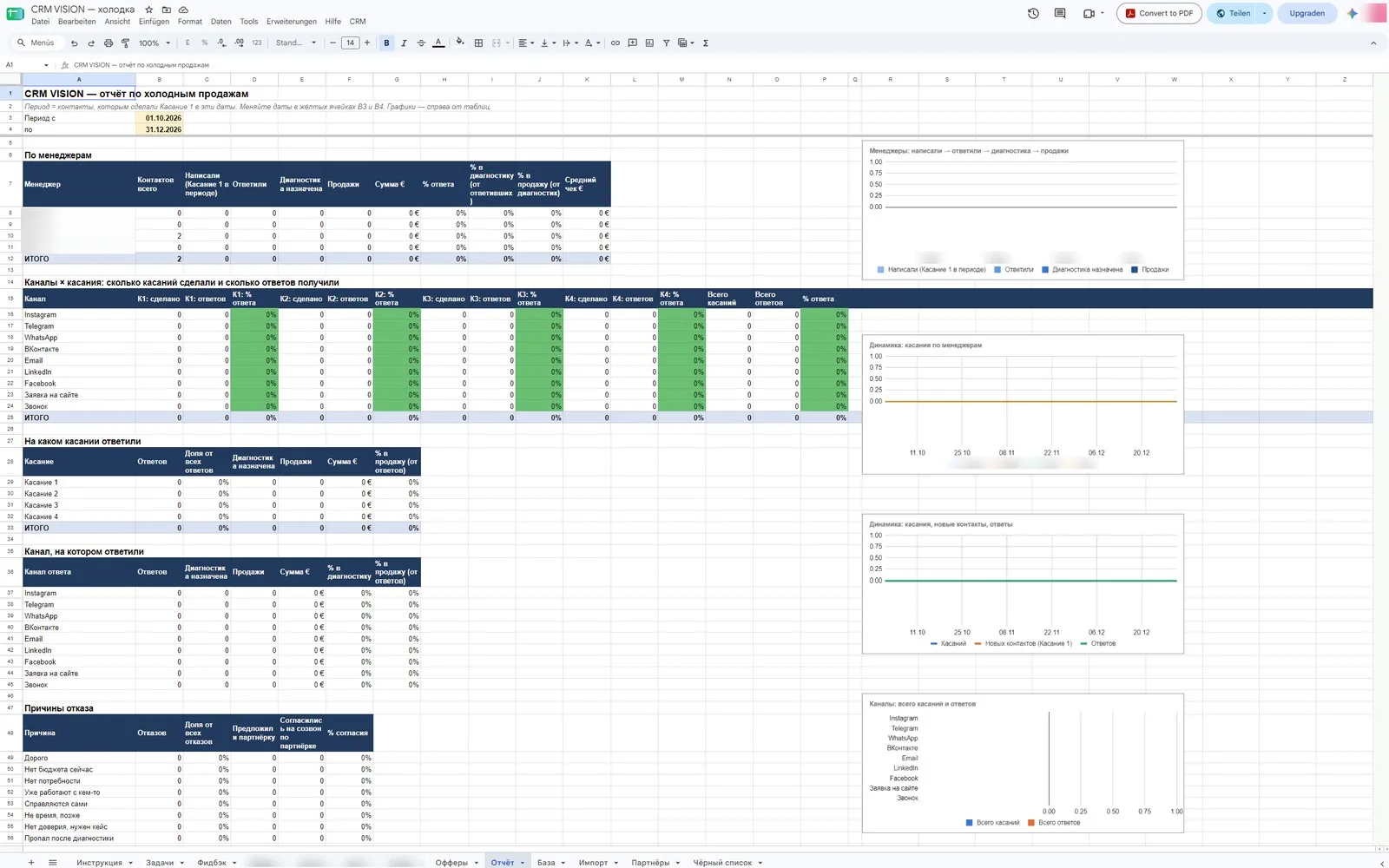Viewport: 1389px width, 868px height.
Task: Decrease decimal places
Action: click(222, 43)
